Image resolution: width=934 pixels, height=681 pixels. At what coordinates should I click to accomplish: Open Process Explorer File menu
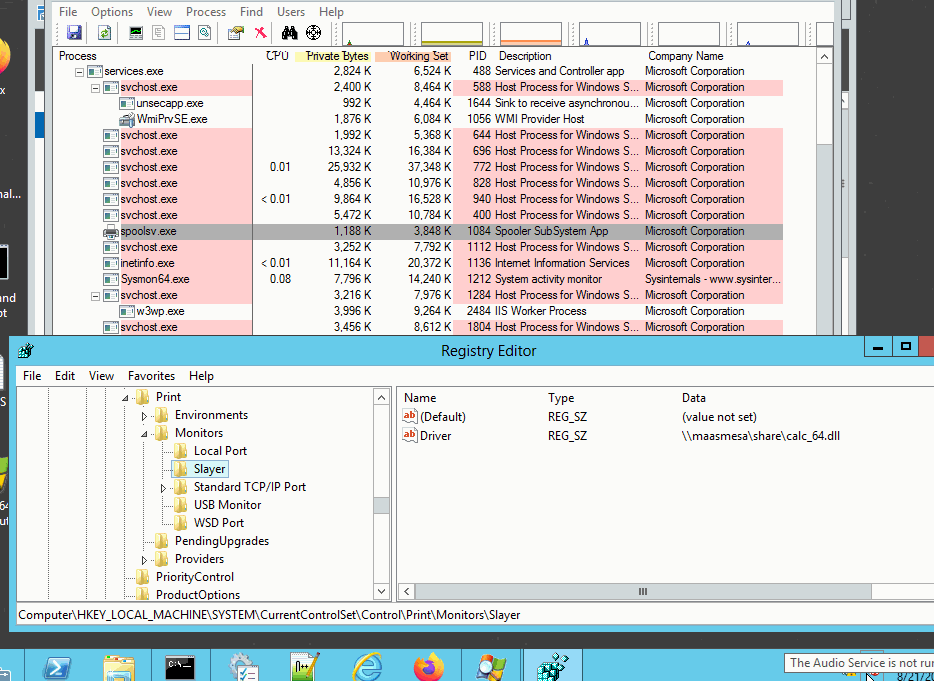pos(68,12)
